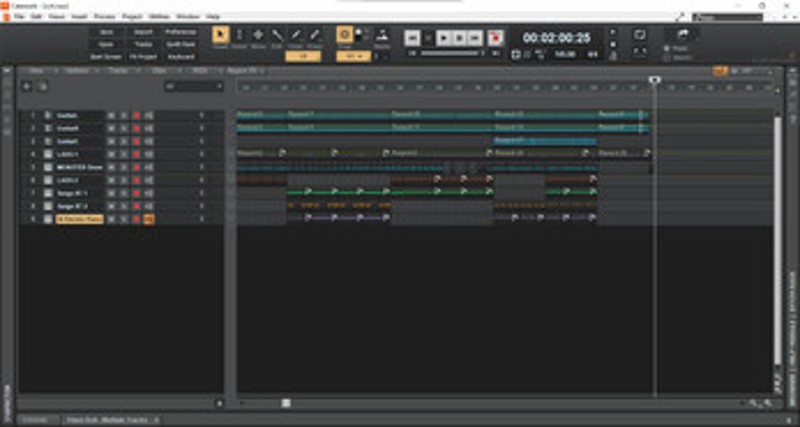
Task: Click the add track plus icon
Action: 27,87
